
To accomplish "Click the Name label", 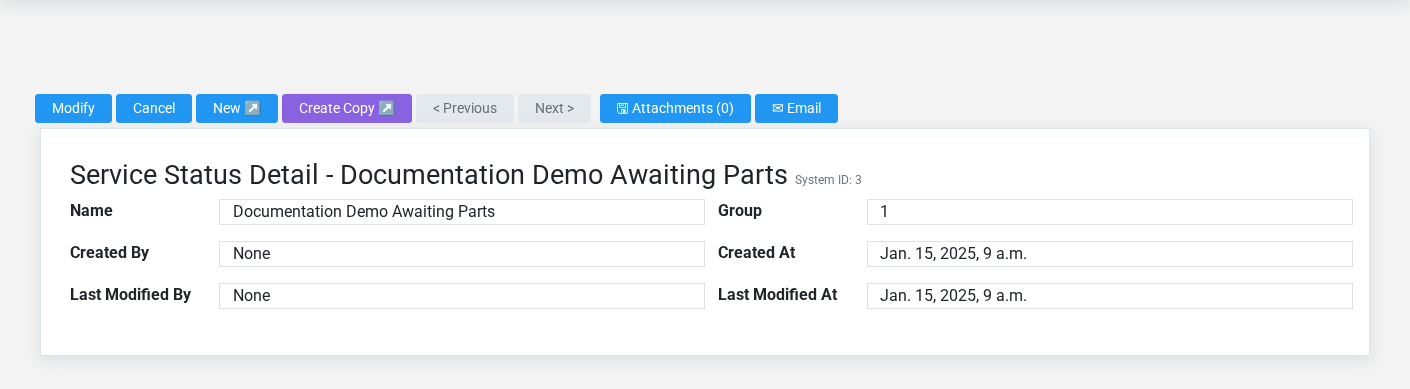I will 91,211.
